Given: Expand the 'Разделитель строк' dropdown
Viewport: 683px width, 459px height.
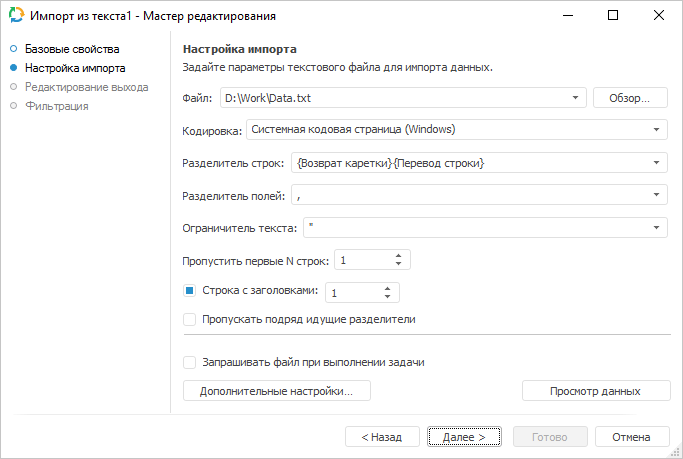Looking at the screenshot, I should pyautogui.click(x=656, y=163).
